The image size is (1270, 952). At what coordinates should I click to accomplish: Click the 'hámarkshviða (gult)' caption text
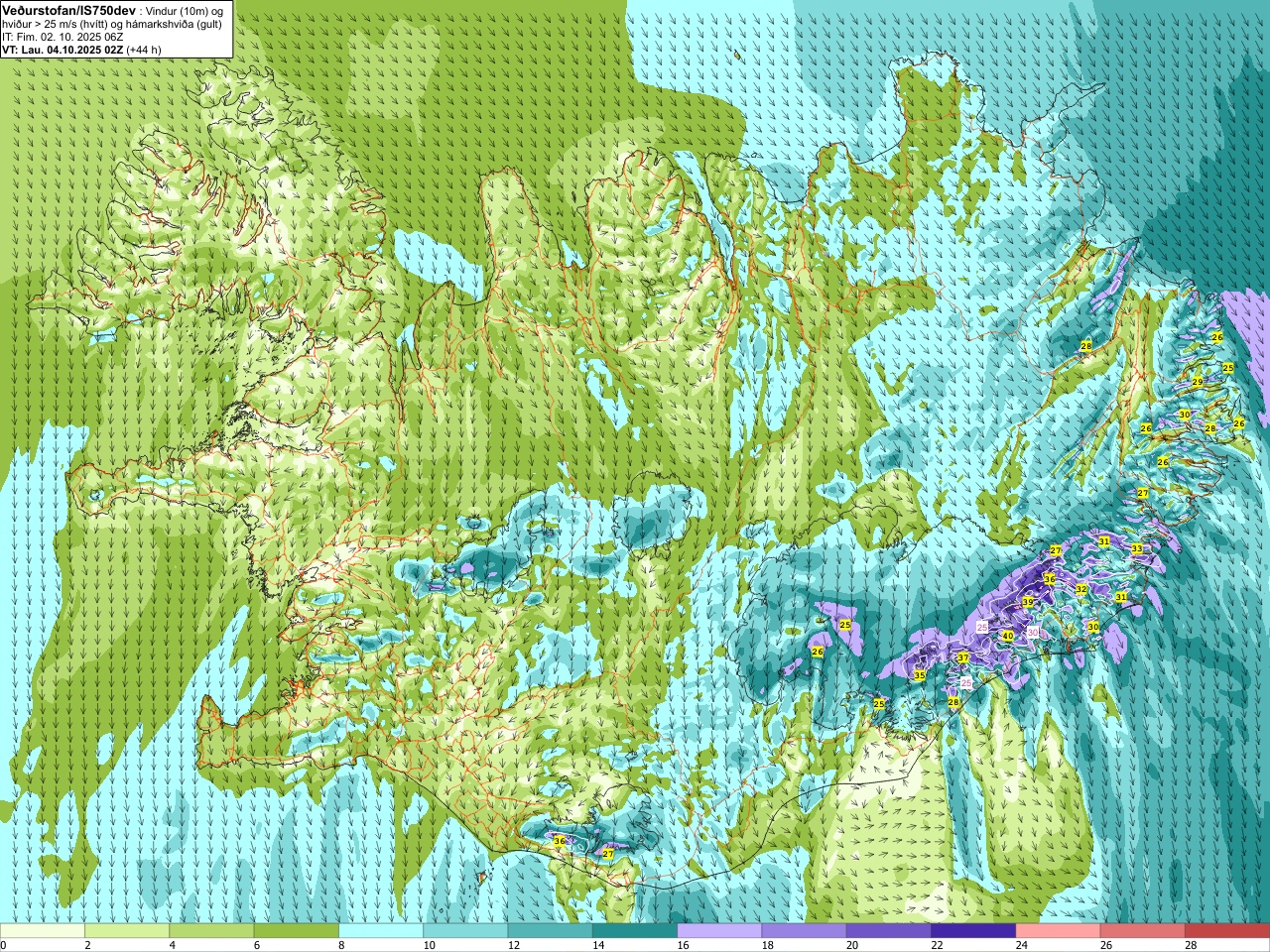pyautogui.click(x=173, y=24)
